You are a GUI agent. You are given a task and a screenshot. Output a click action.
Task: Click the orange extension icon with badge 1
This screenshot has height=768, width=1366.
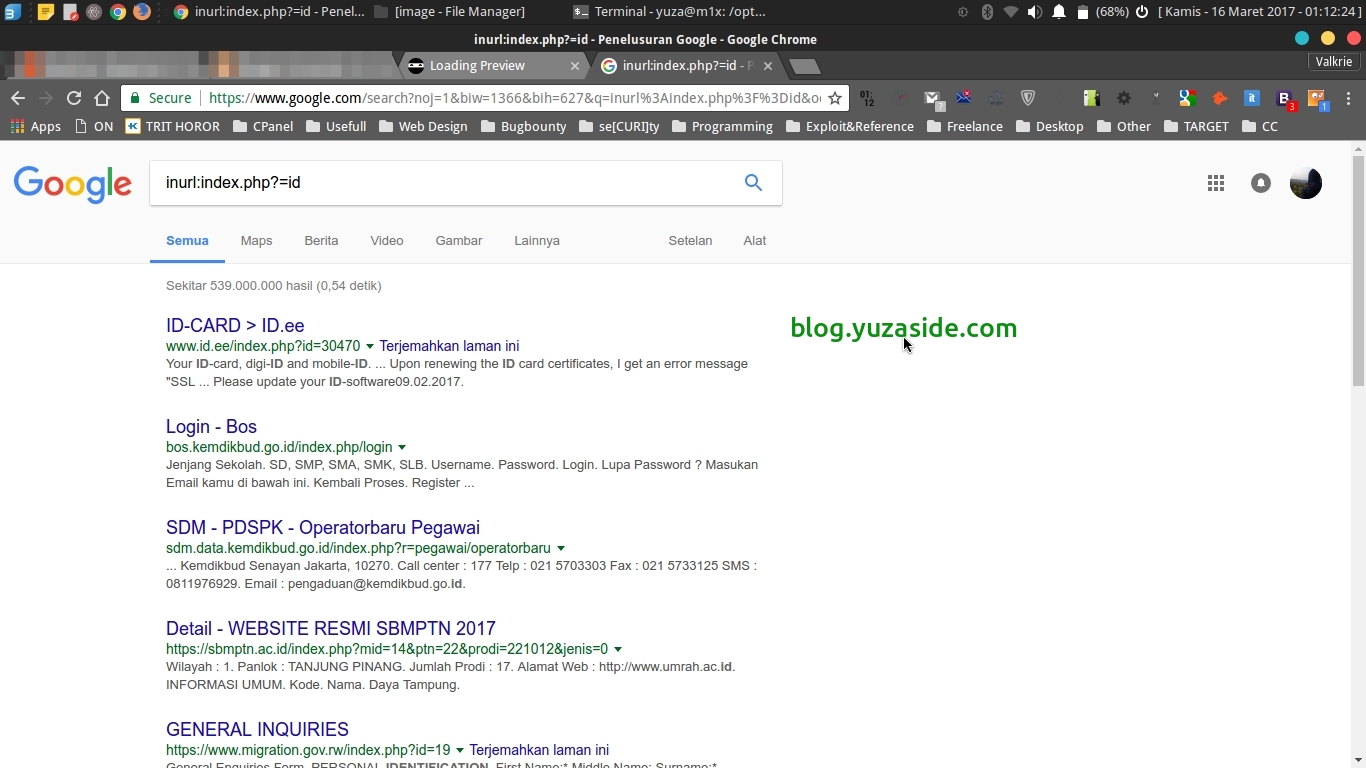coord(1318,99)
